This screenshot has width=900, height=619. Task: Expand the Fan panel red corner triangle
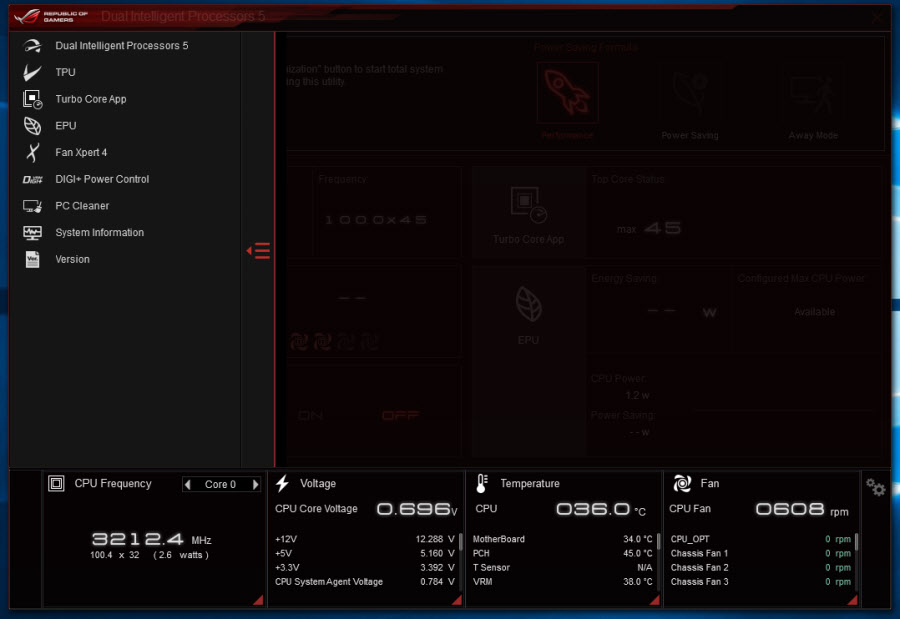coord(852,599)
